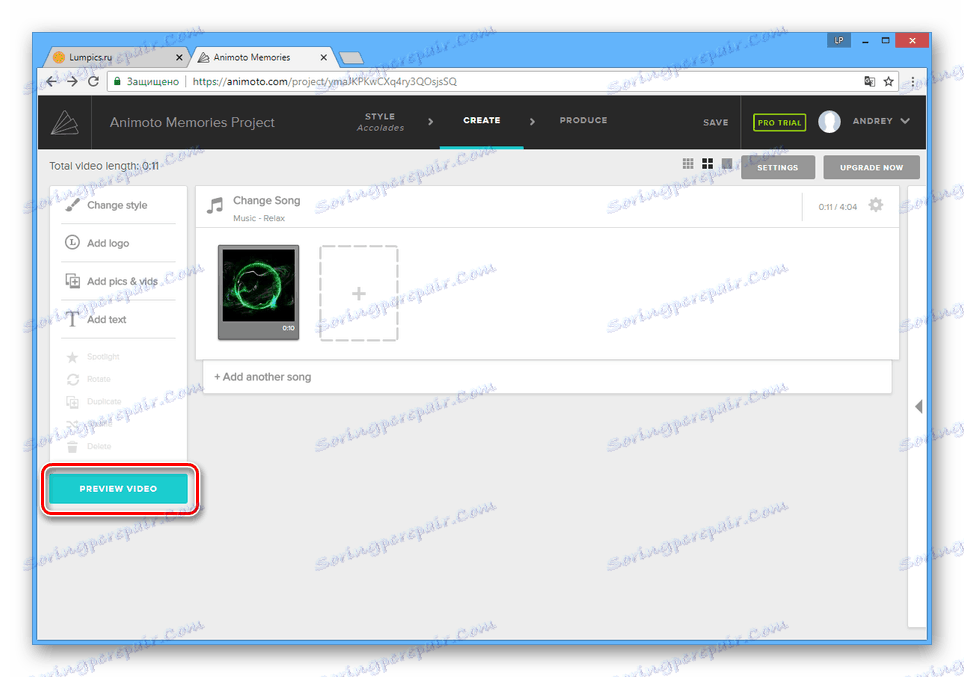Screen dimensions: 964x677
Task: Click the Add text label
Action: pos(106,320)
